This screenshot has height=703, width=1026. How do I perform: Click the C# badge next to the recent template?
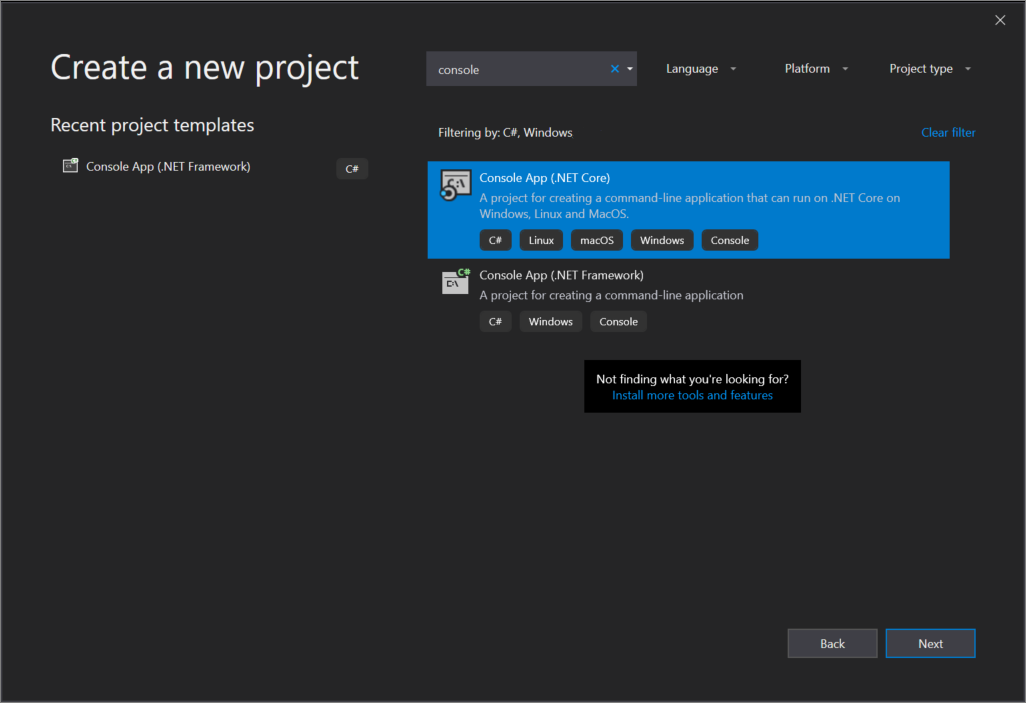tap(352, 168)
